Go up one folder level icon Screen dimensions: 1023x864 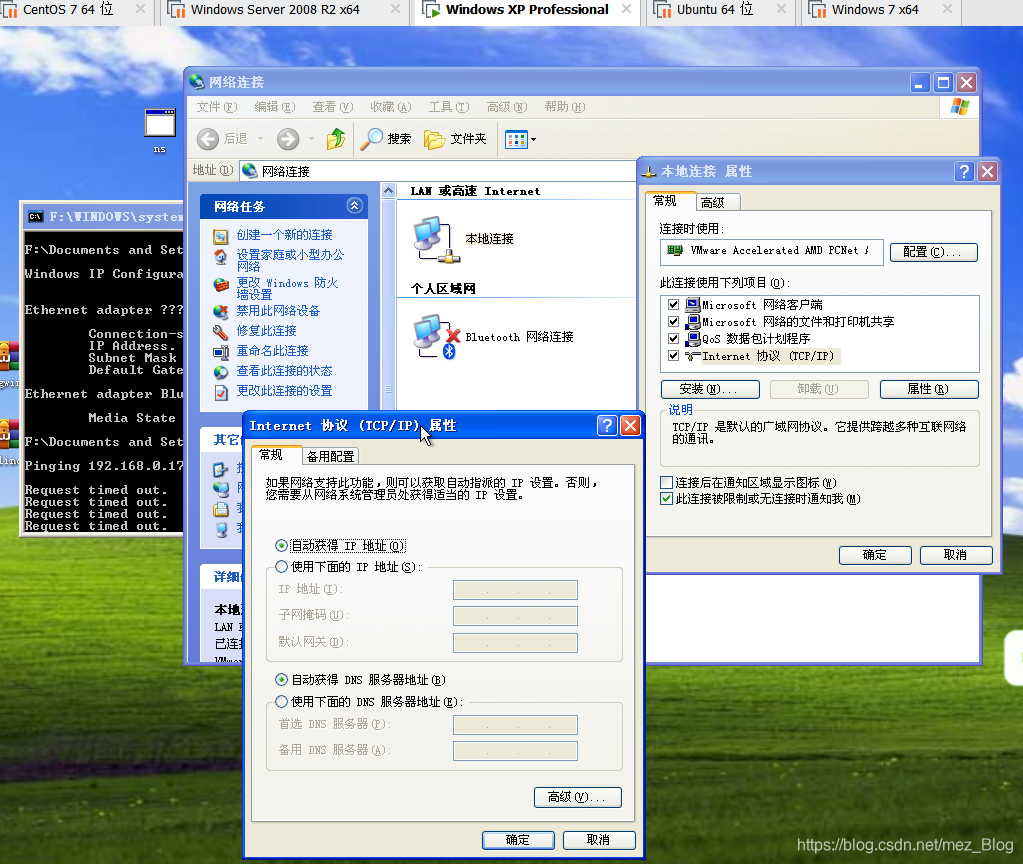(x=335, y=138)
